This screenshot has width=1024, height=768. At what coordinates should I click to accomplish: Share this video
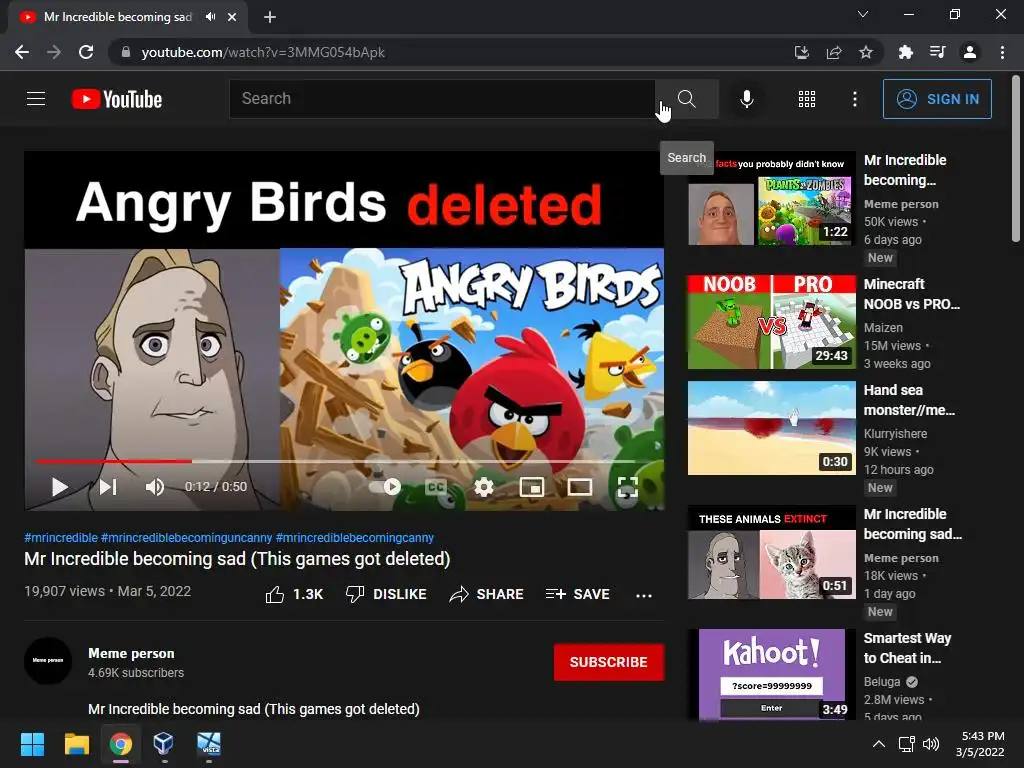487,594
